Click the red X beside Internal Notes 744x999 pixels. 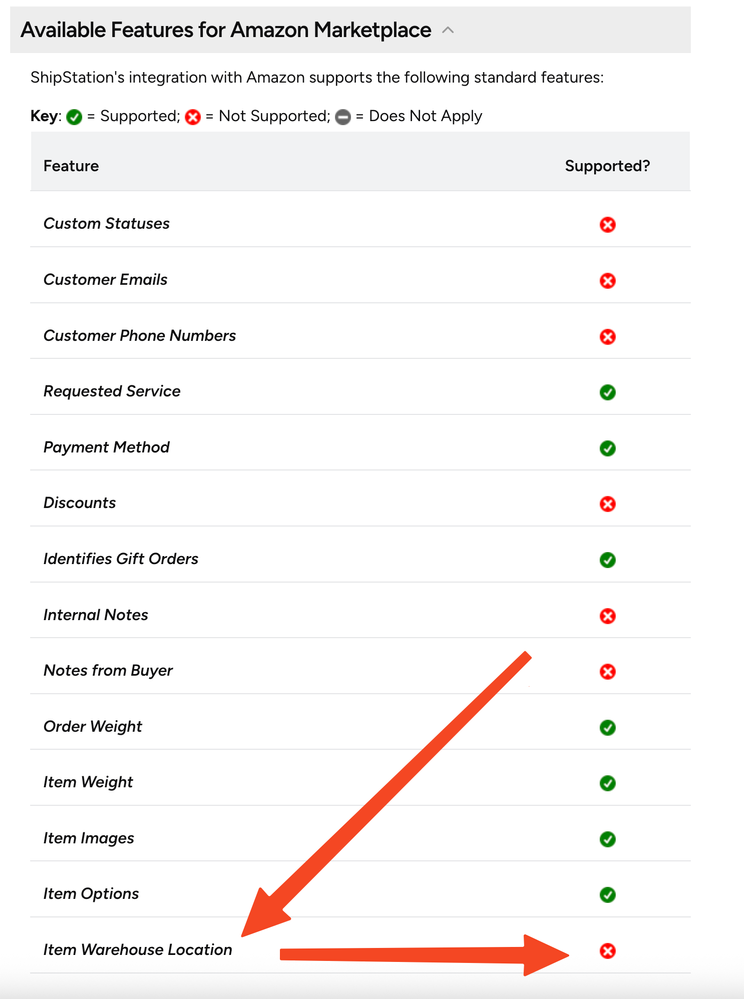607,616
